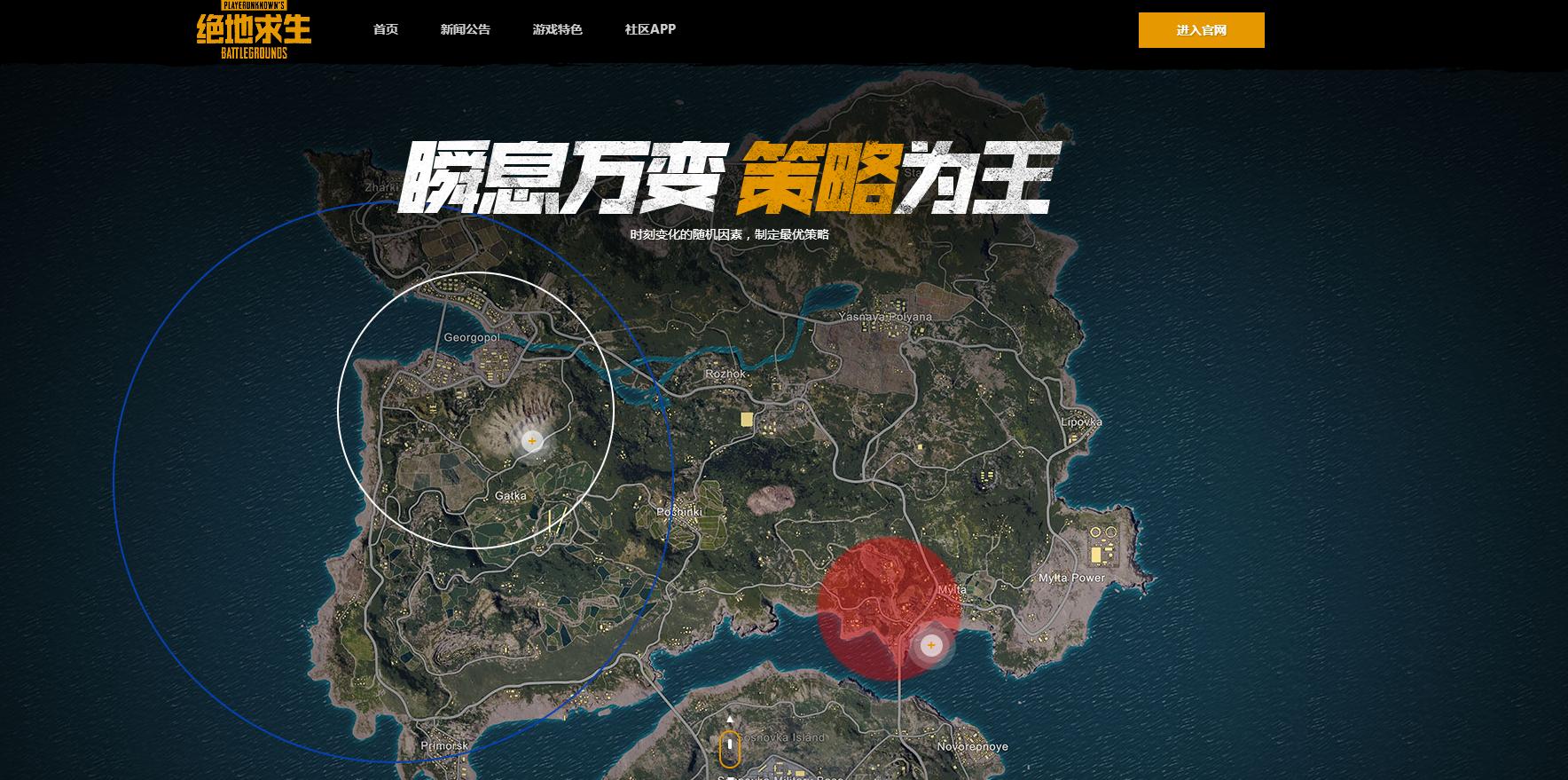
Task: Open the 新闻公告 news menu item
Action: (x=466, y=29)
